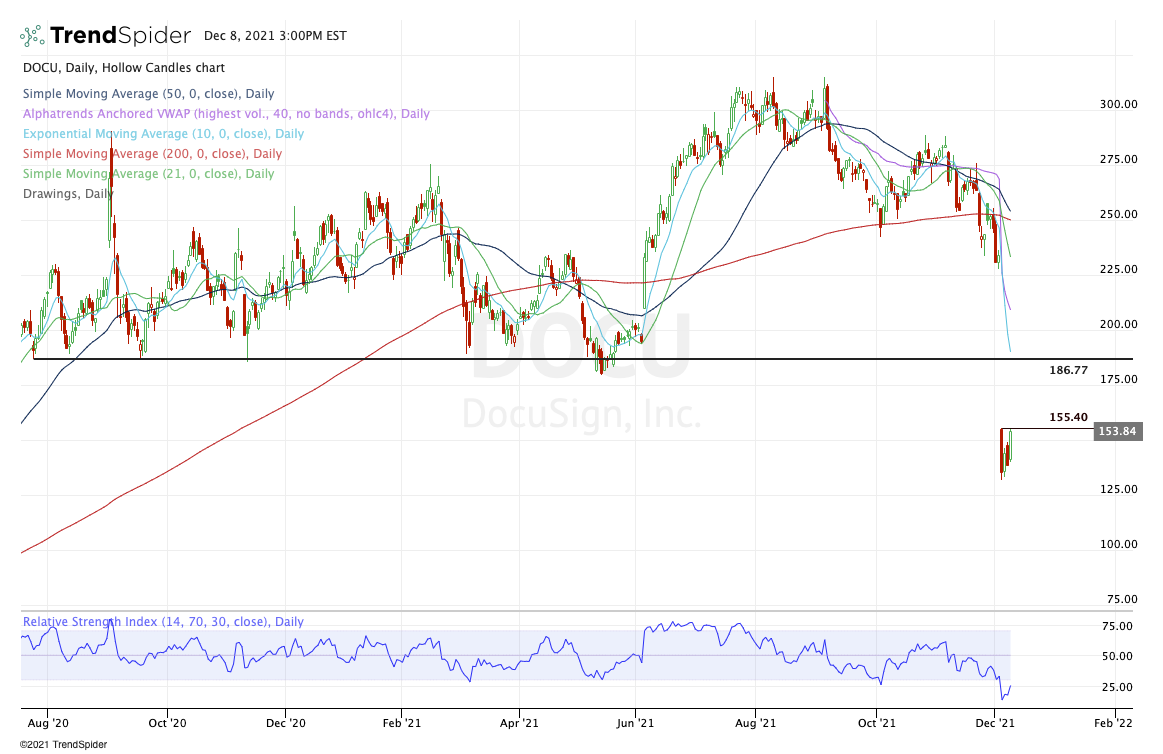
Task: Click the Apr '21 date axis label
Action: [519, 723]
